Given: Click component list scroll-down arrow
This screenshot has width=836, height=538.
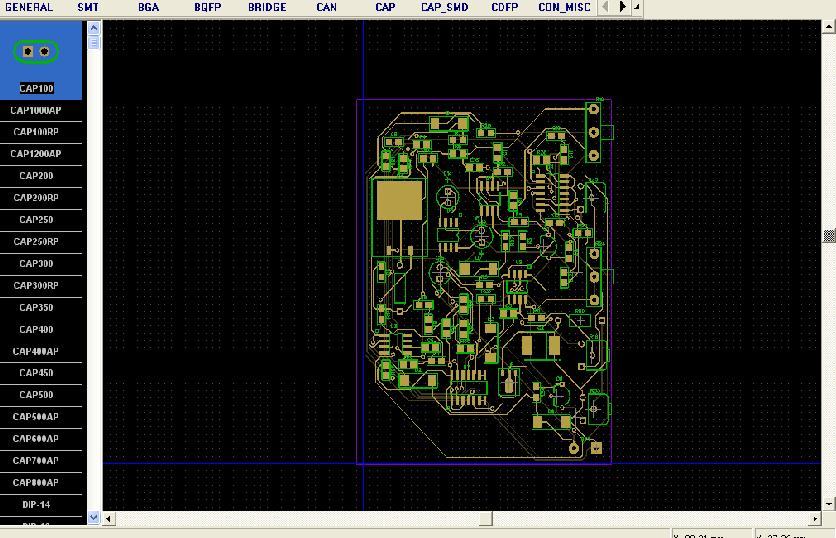Looking at the screenshot, I should point(95,517).
